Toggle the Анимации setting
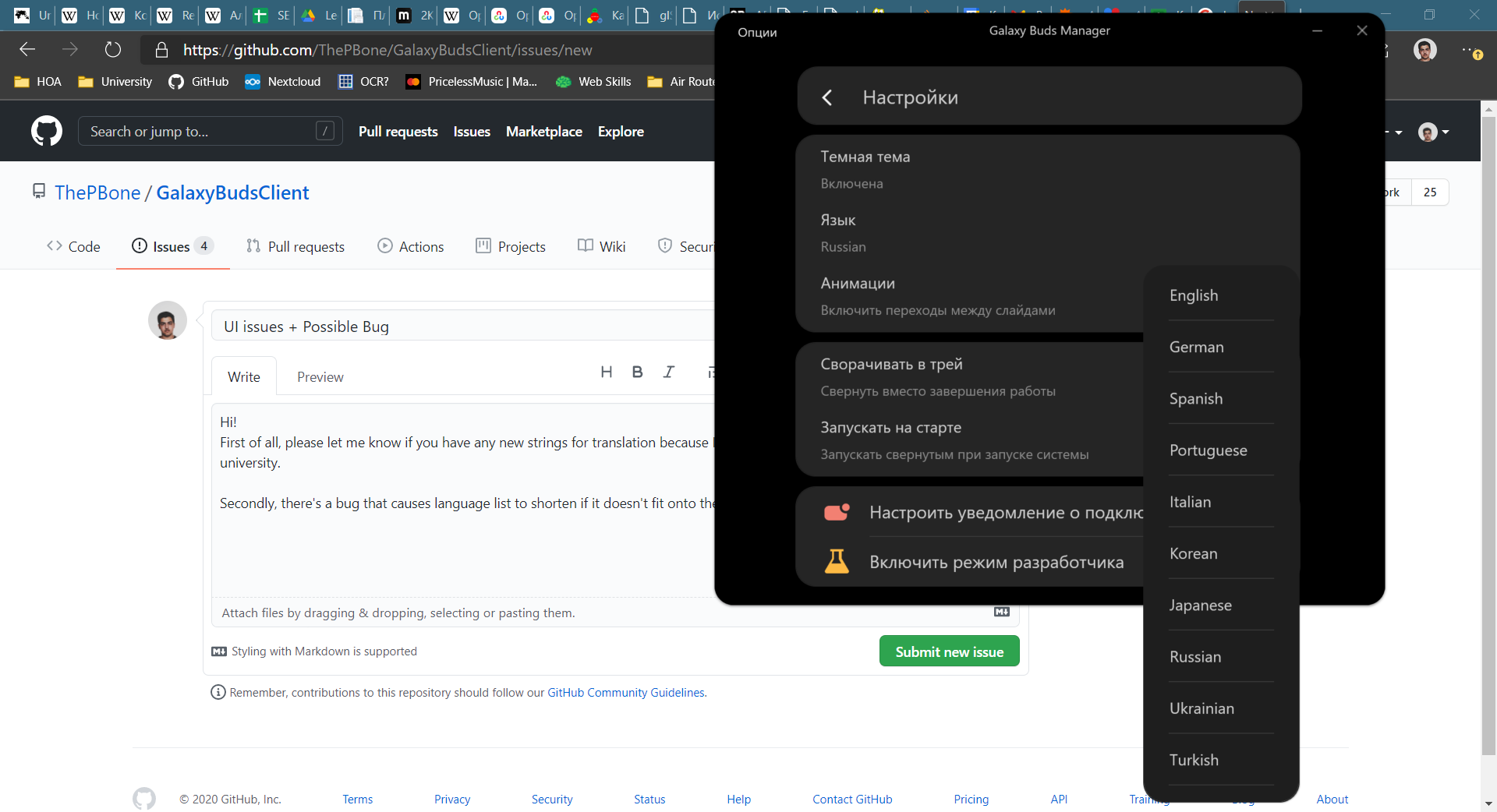This screenshot has height=812, width=1497. click(x=969, y=296)
